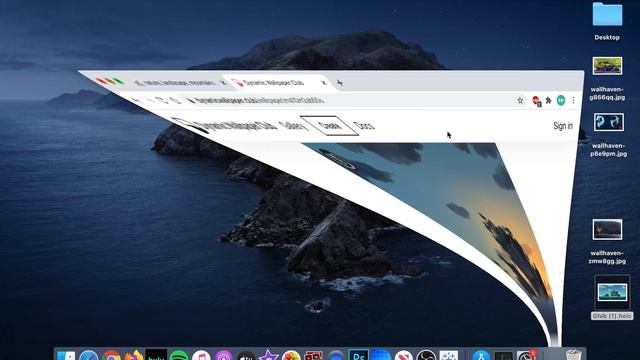
Task: Bookmark this page with the star icon
Action: 520,100
